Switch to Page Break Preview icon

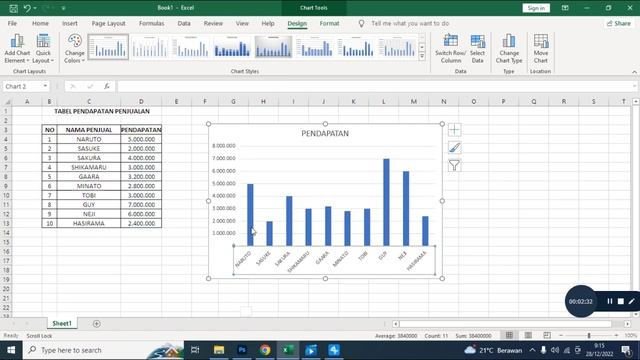point(547,336)
